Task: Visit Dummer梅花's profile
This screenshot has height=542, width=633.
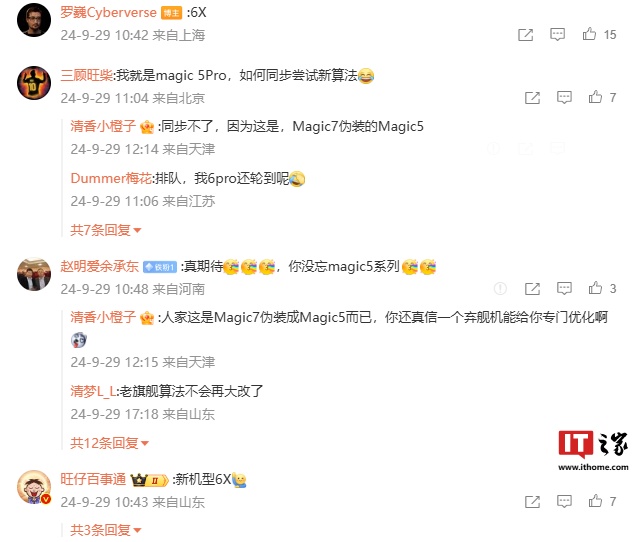Action: pos(111,178)
